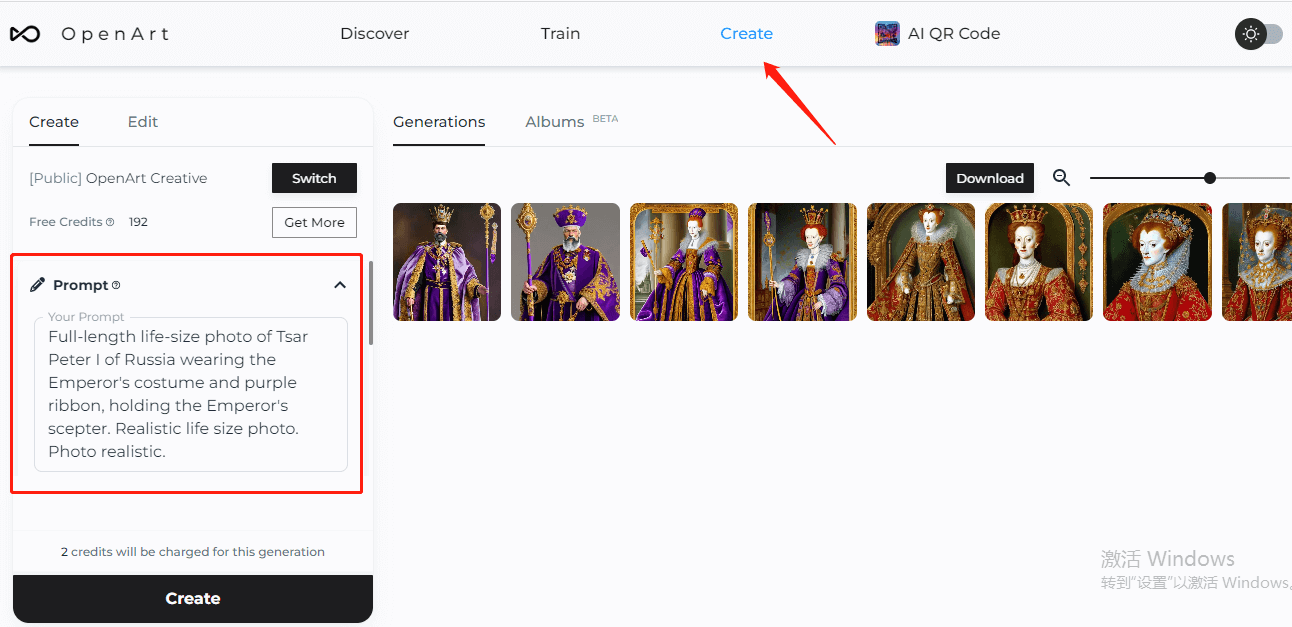Open the sixth thumbnail, crowned queen in red dress
The image size is (1292, 627).
[x=1039, y=262]
